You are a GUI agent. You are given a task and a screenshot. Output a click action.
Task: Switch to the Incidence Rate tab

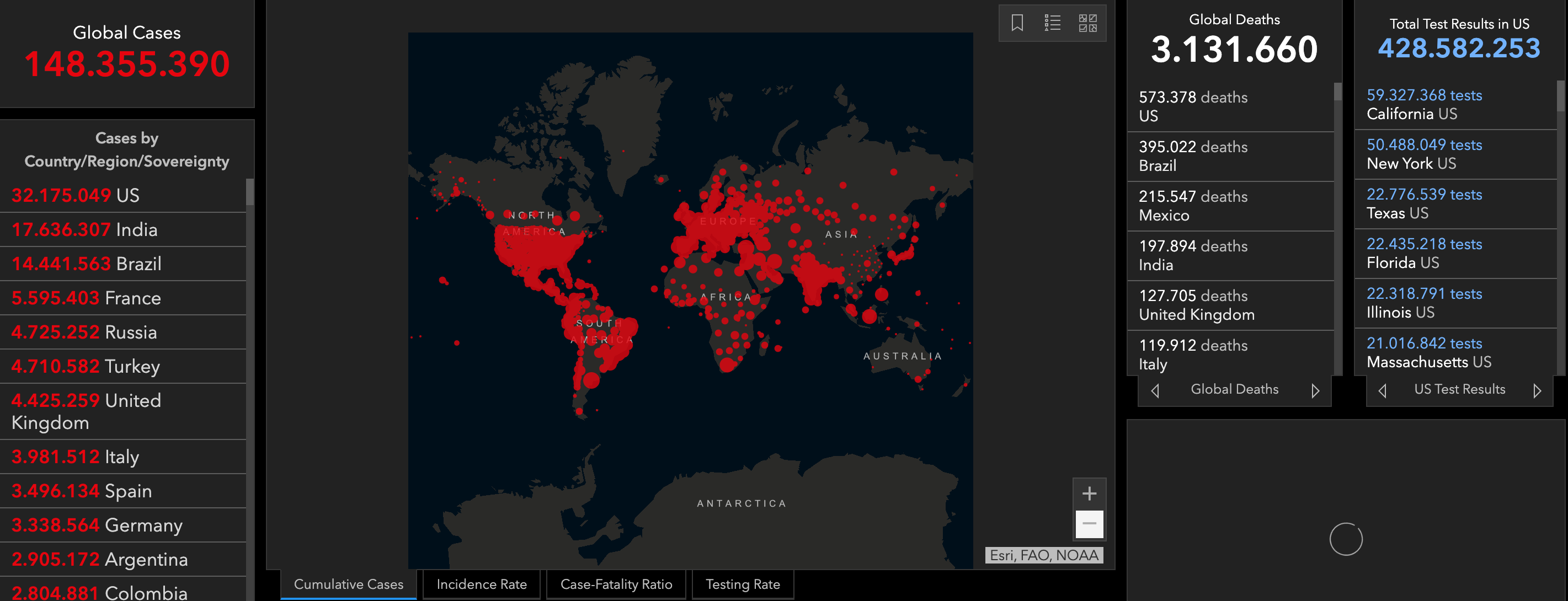pos(482,584)
